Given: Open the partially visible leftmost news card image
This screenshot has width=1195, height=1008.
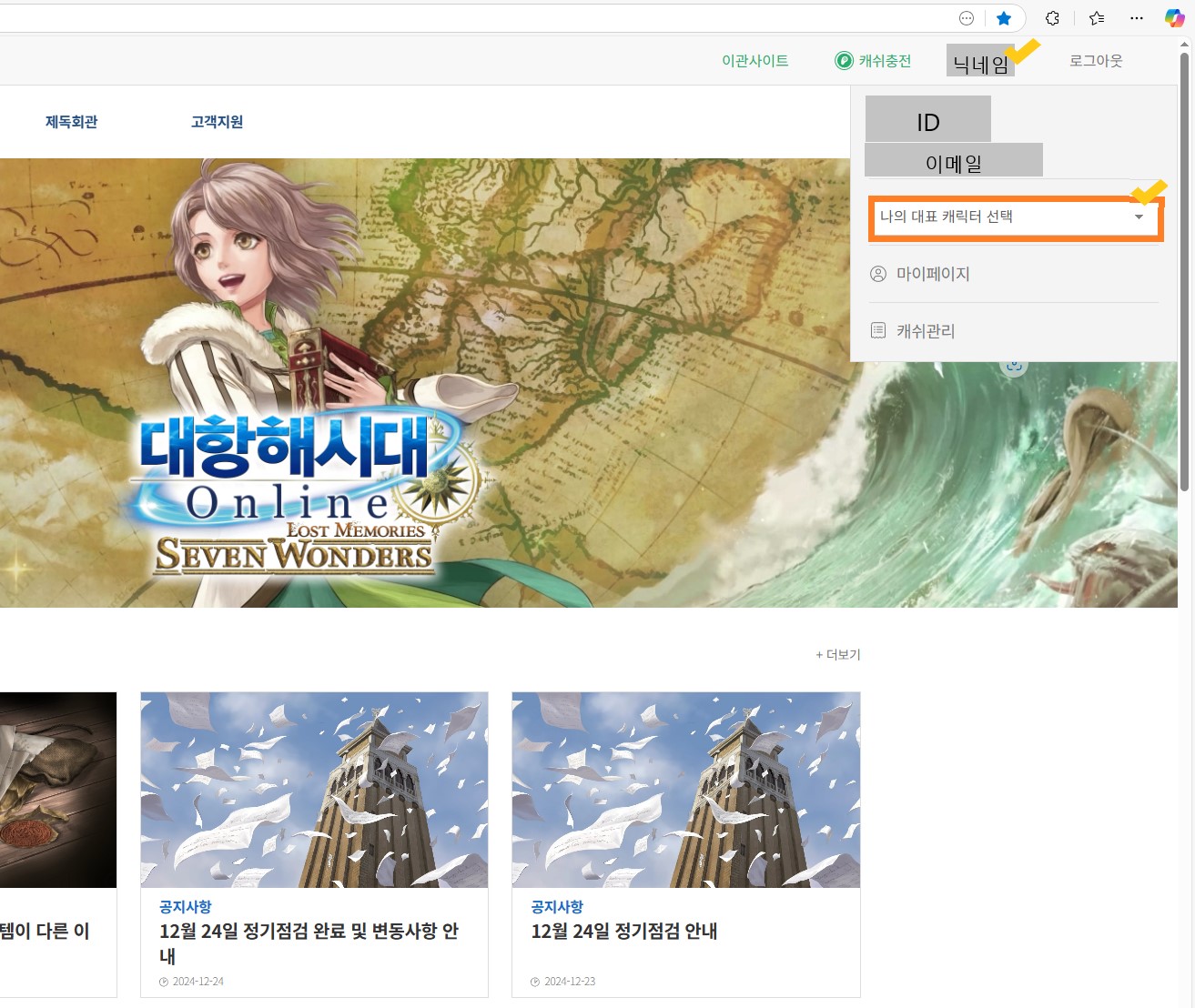Looking at the screenshot, I should 58,790.
